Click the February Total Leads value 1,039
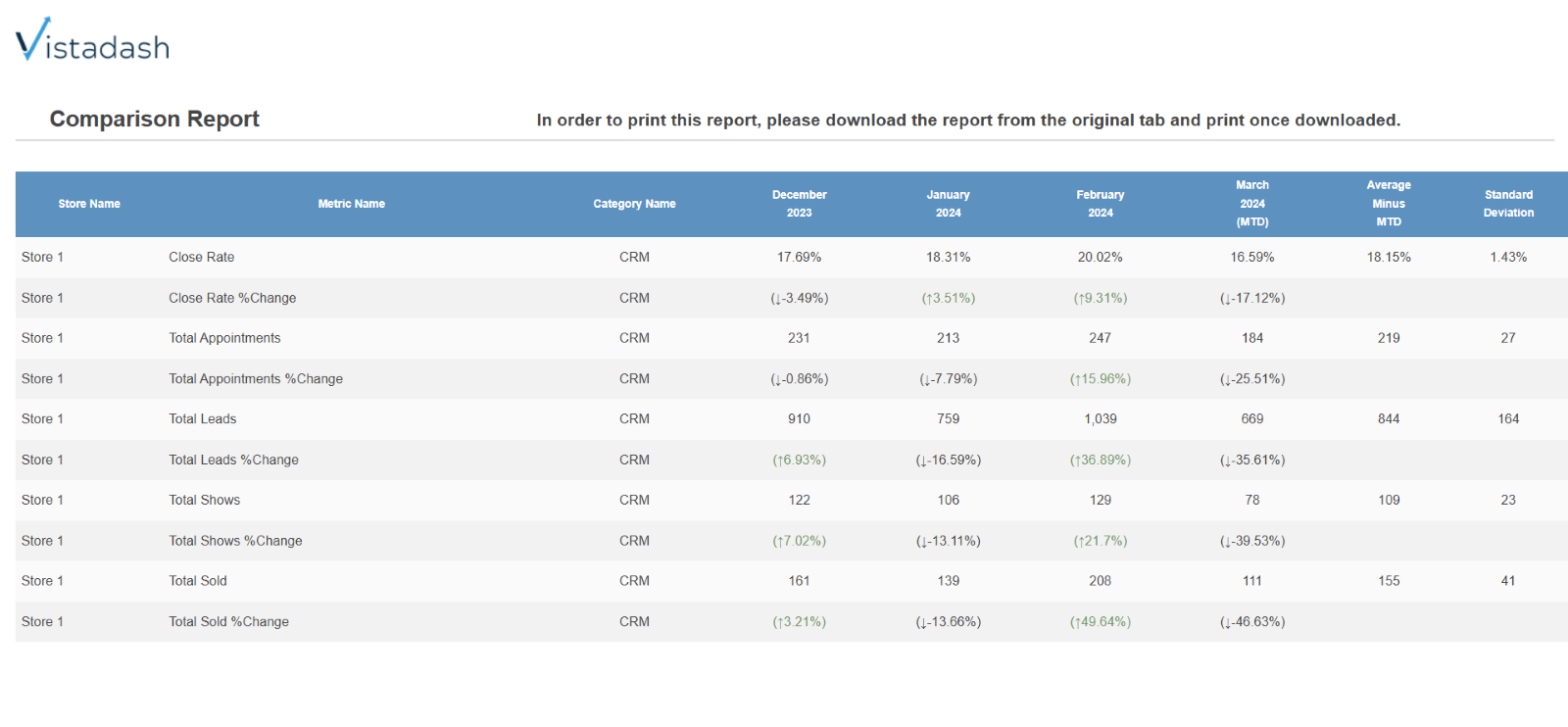1568x727 pixels. point(1101,418)
